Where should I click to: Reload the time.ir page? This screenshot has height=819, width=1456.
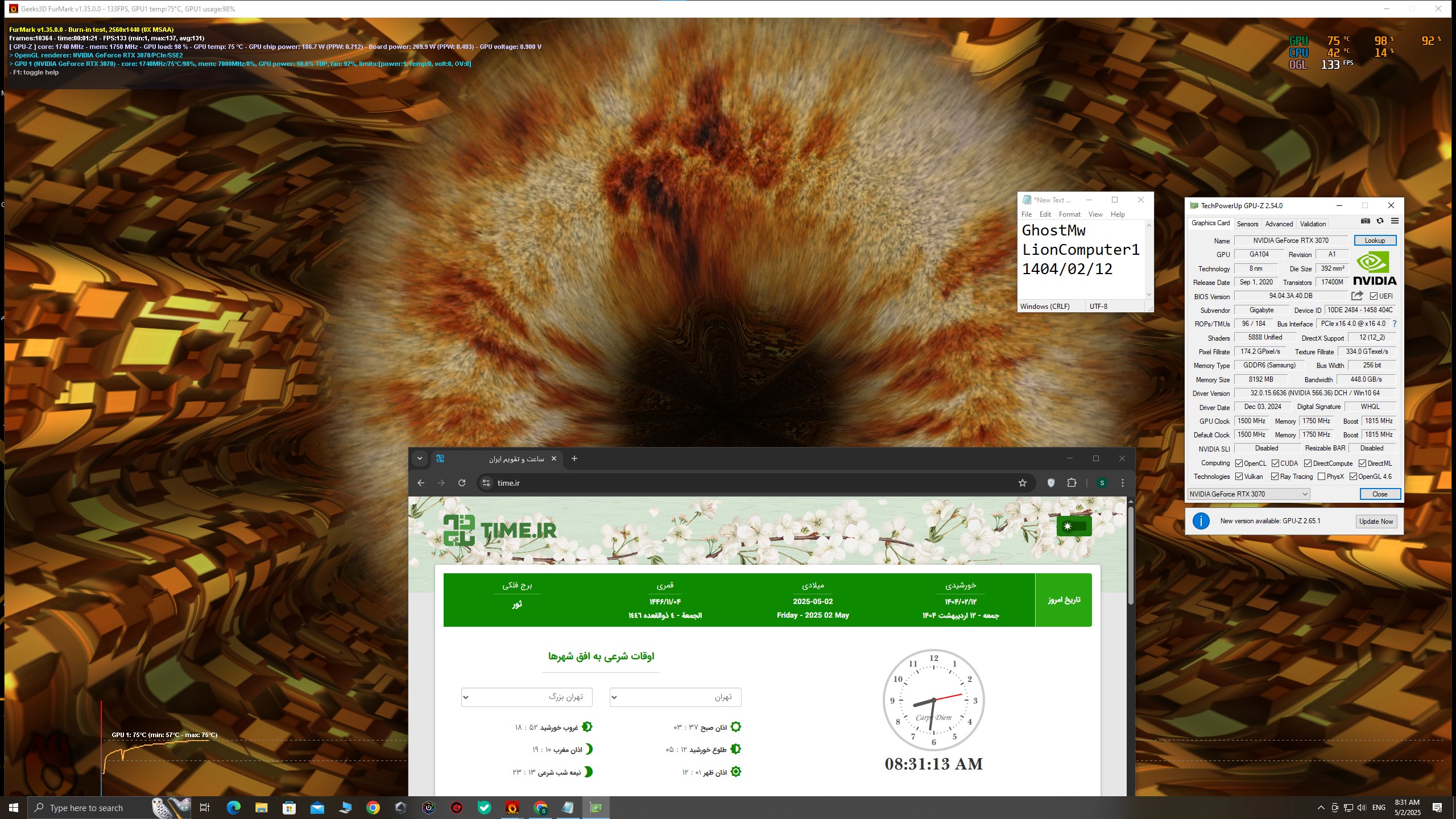[462, 483]
